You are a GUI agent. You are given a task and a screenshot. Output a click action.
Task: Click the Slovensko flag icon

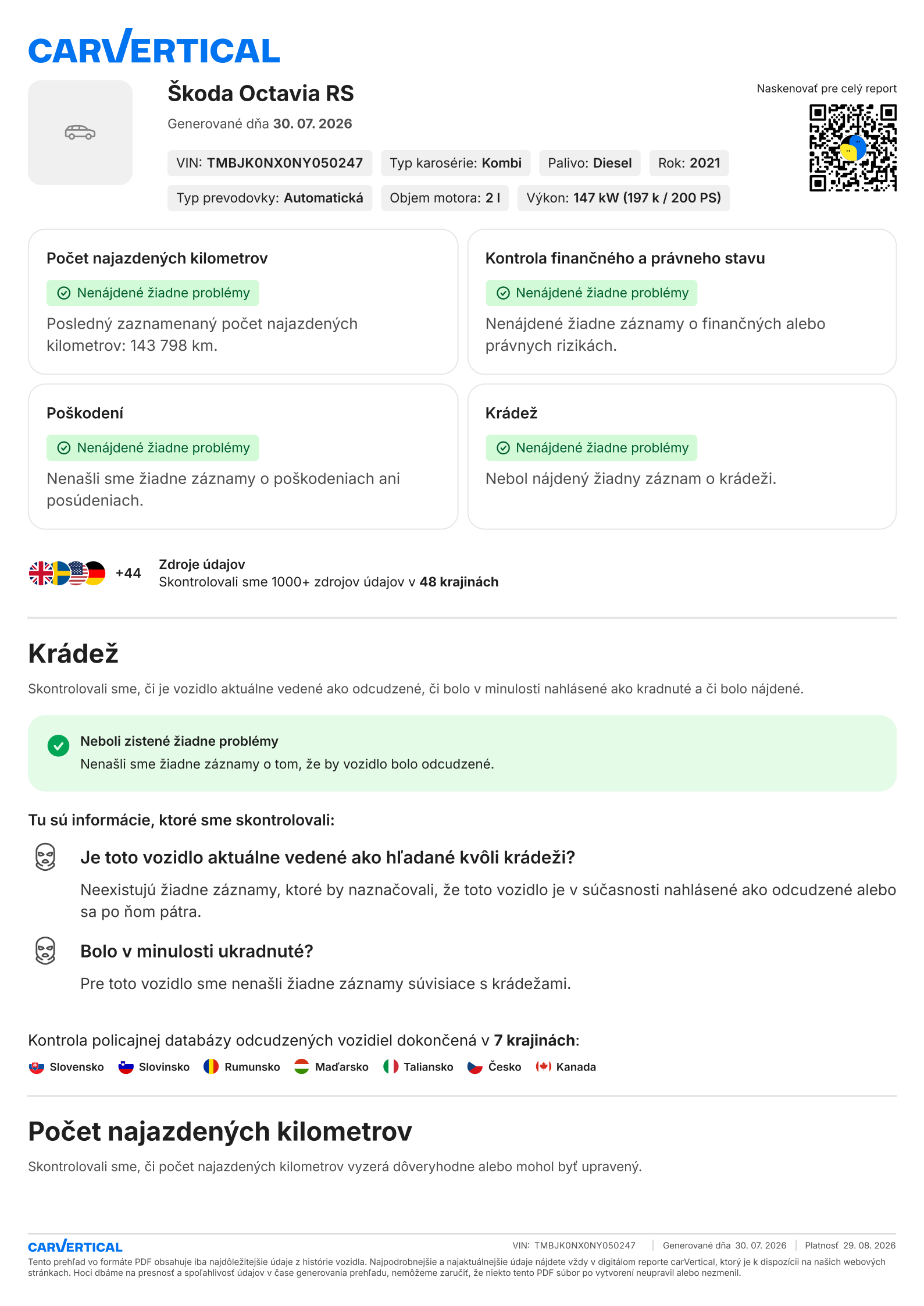[37, 1067]
